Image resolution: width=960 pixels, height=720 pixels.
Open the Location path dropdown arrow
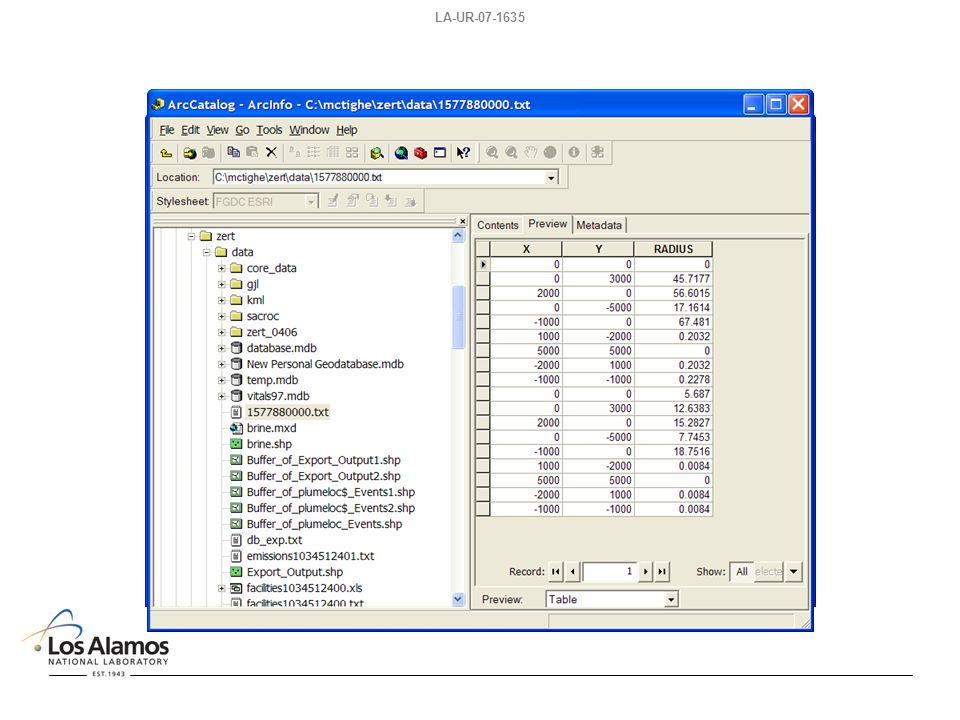pyautogui.click(x=551, y=178)
